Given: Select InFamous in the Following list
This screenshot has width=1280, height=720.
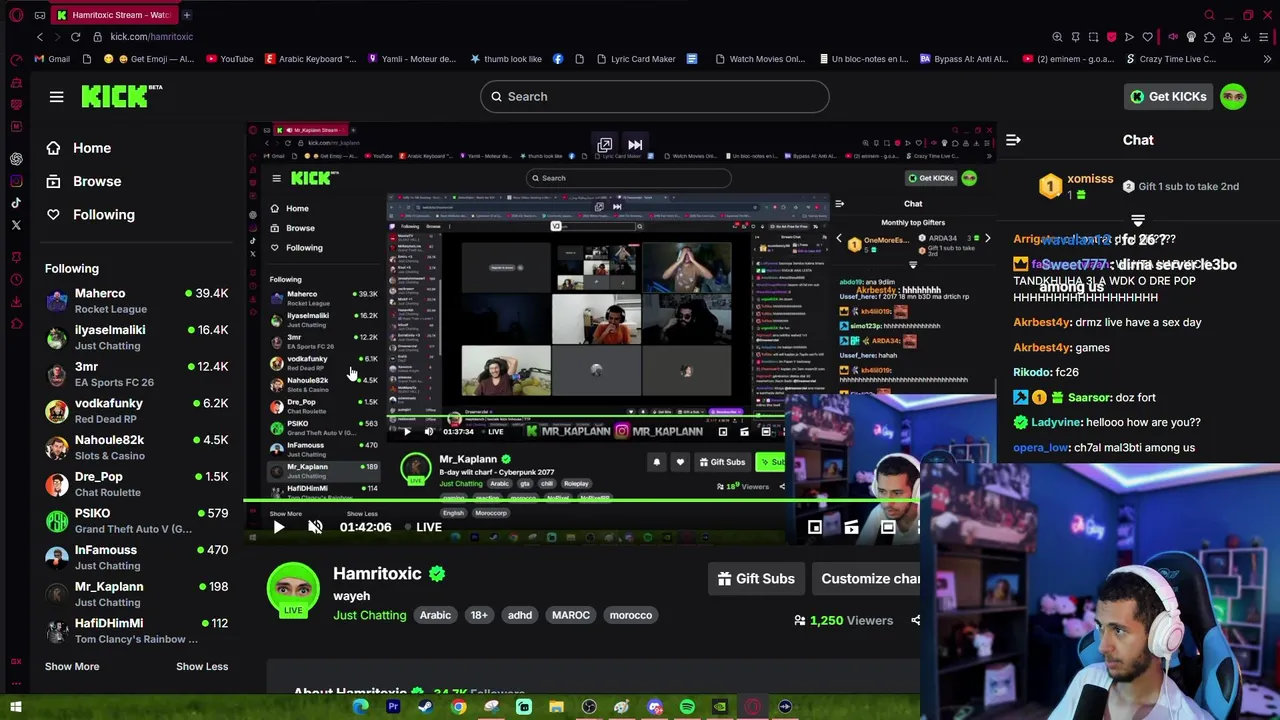Looking at the screenshot, I should [x=137, y=557].
